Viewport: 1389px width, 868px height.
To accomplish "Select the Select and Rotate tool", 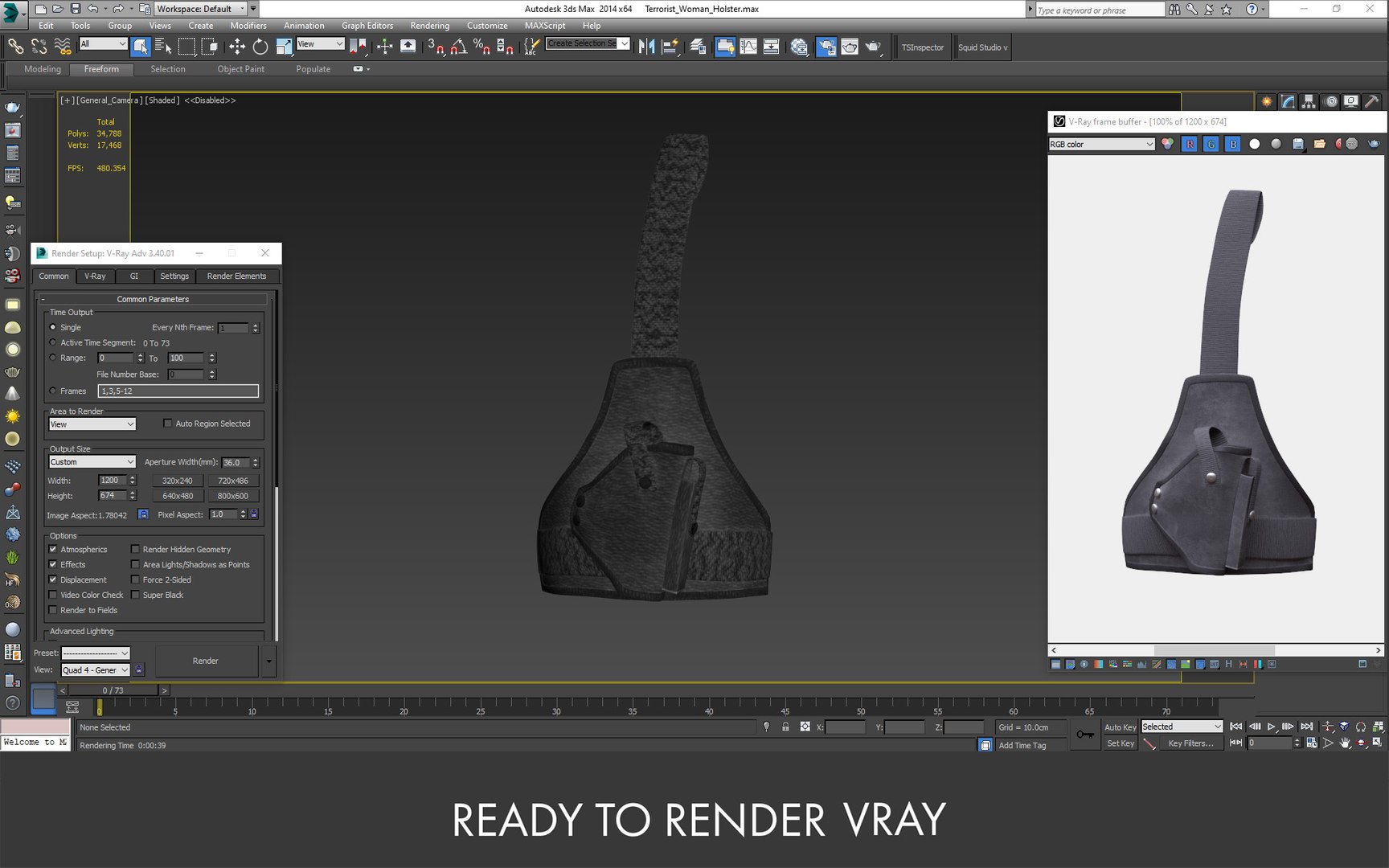I will (x=260, y=47).
